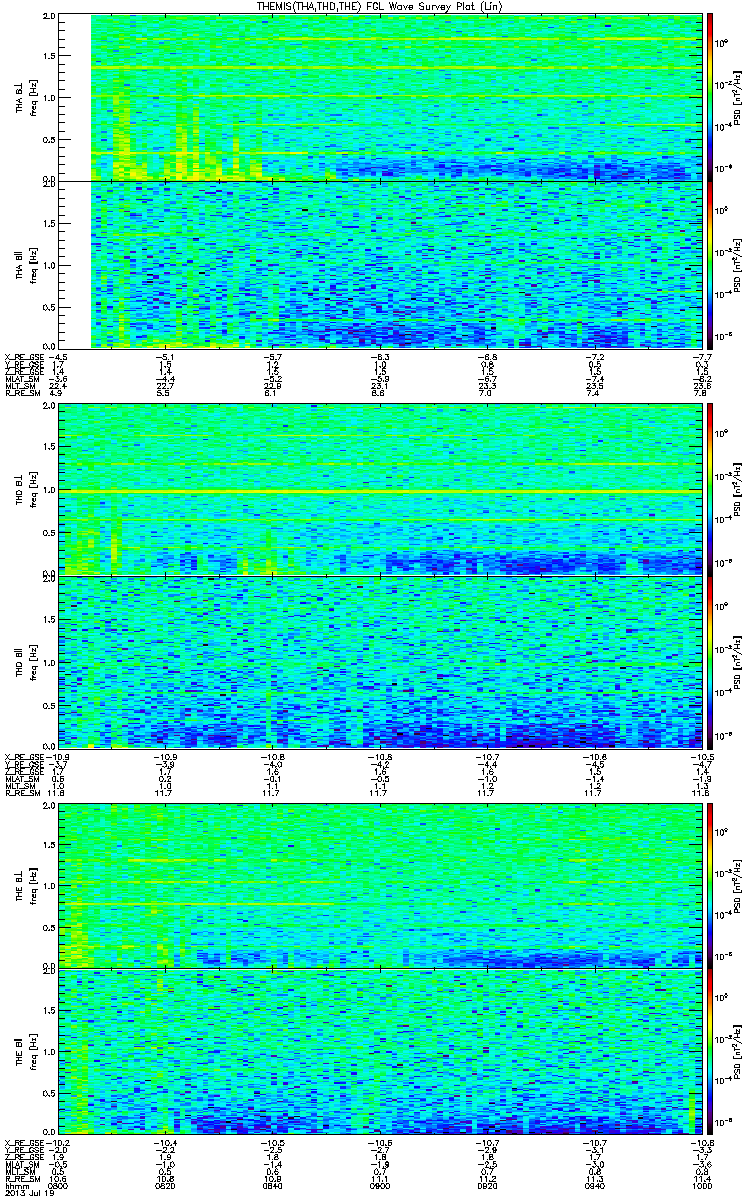Click the PSD color bar beside THD B⊥
The height and width of the screenshot is (1200, 750).
pos(710,490)
